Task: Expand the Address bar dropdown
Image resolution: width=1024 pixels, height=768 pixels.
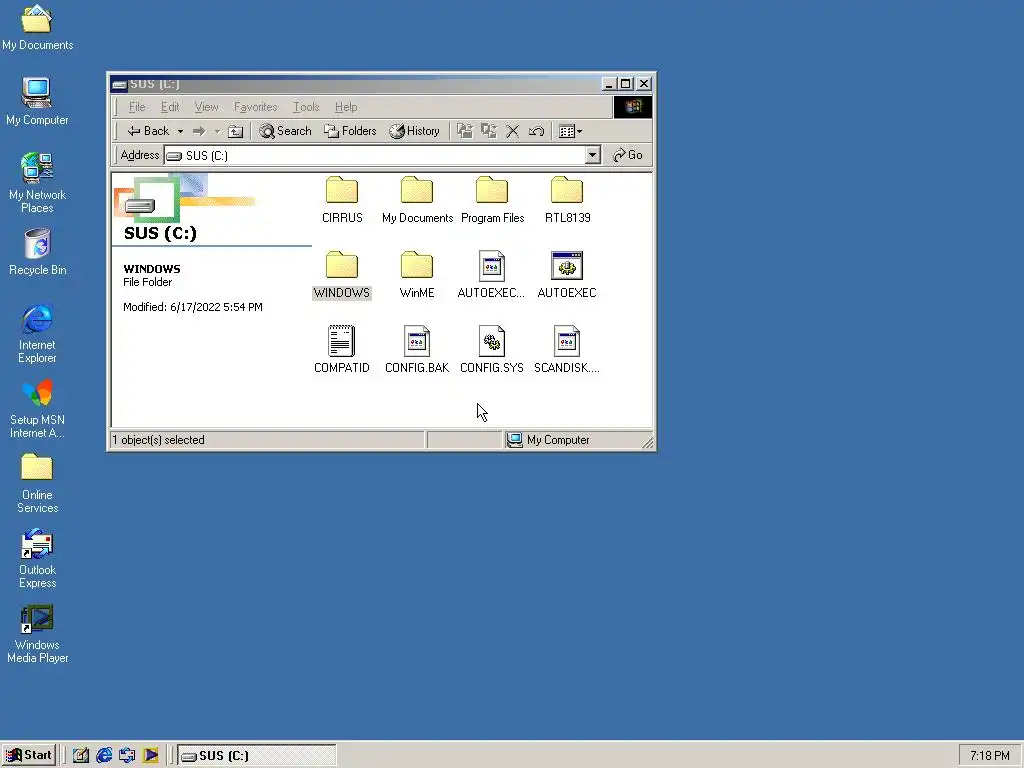Action: 592,155
